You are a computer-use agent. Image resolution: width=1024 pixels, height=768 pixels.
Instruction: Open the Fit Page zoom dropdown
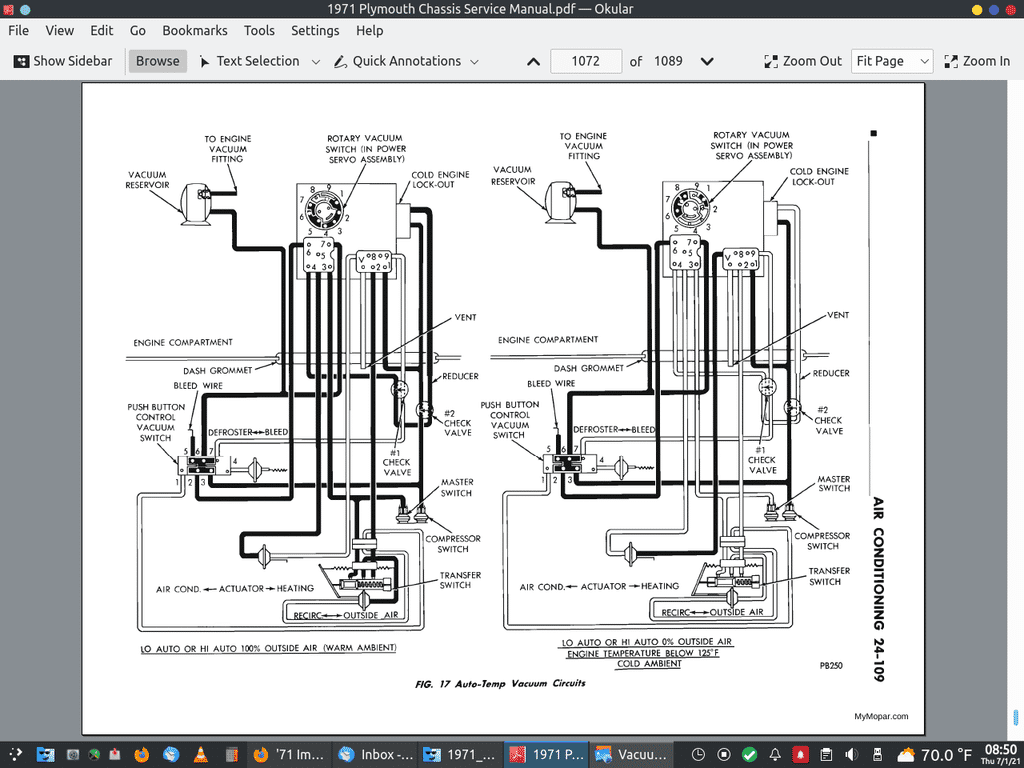(892, 61)
